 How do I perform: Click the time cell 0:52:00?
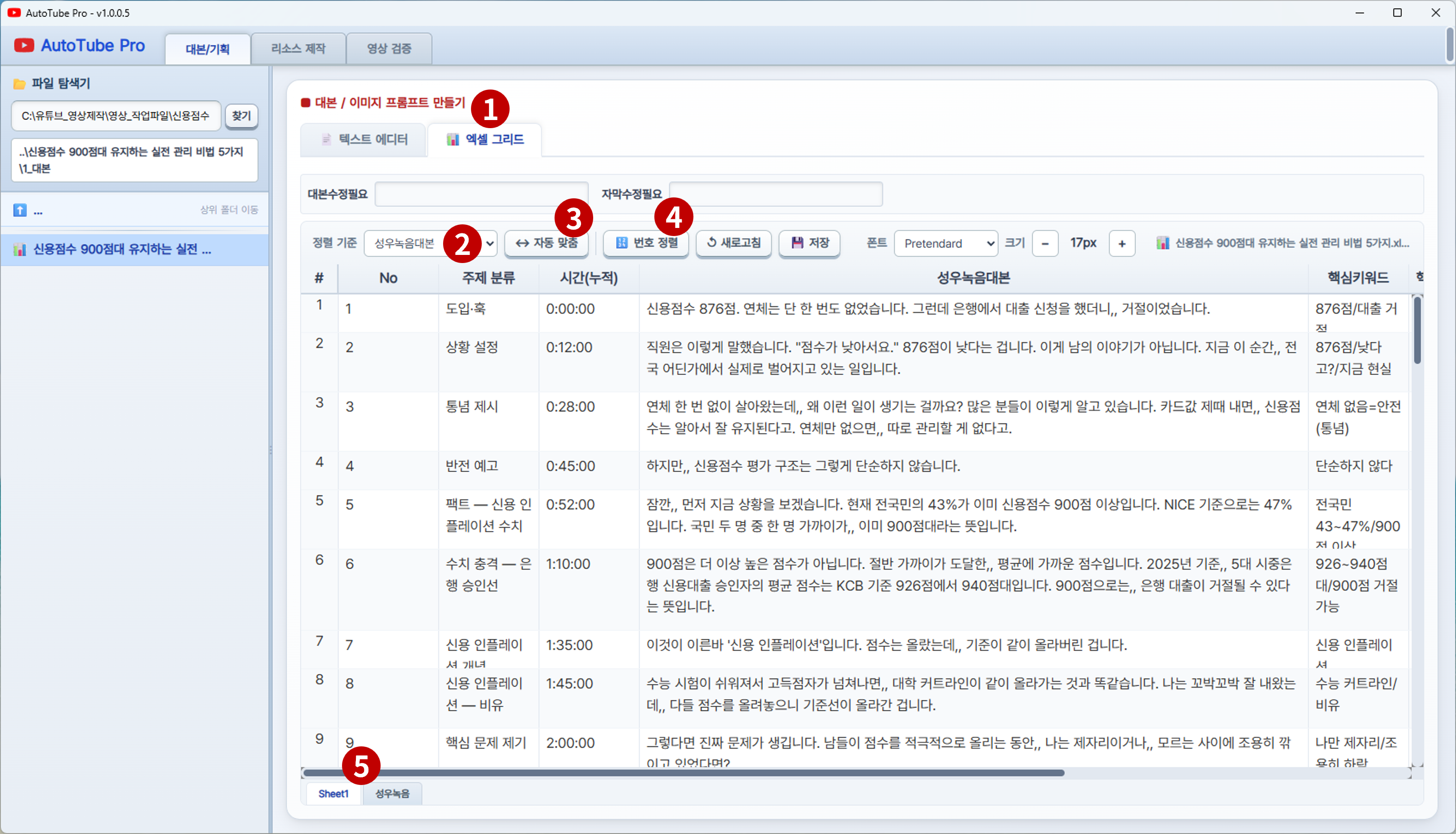tap(589, 519)
